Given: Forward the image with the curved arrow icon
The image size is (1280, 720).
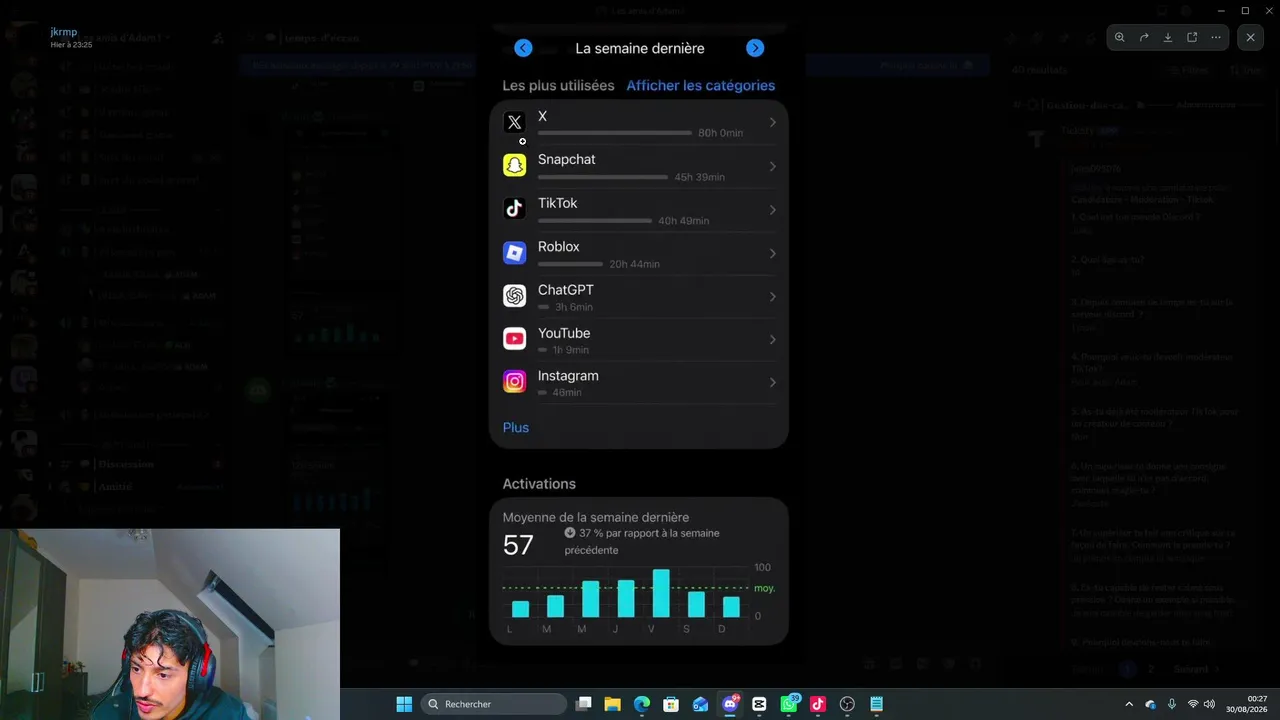Looking at the screenshot, I should click(x=1144, y=37).
